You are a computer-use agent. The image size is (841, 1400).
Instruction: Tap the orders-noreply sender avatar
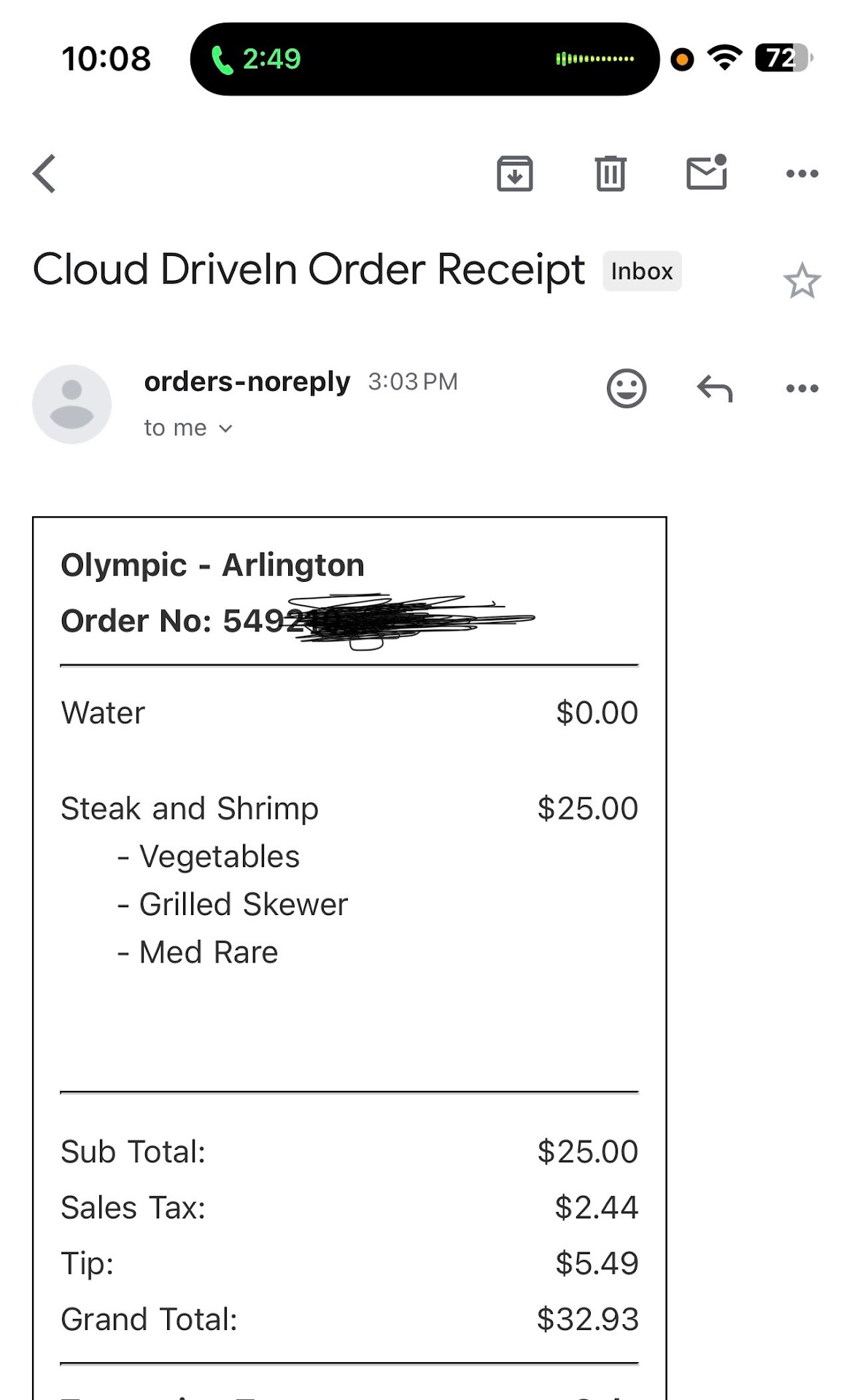coord(71,404)
